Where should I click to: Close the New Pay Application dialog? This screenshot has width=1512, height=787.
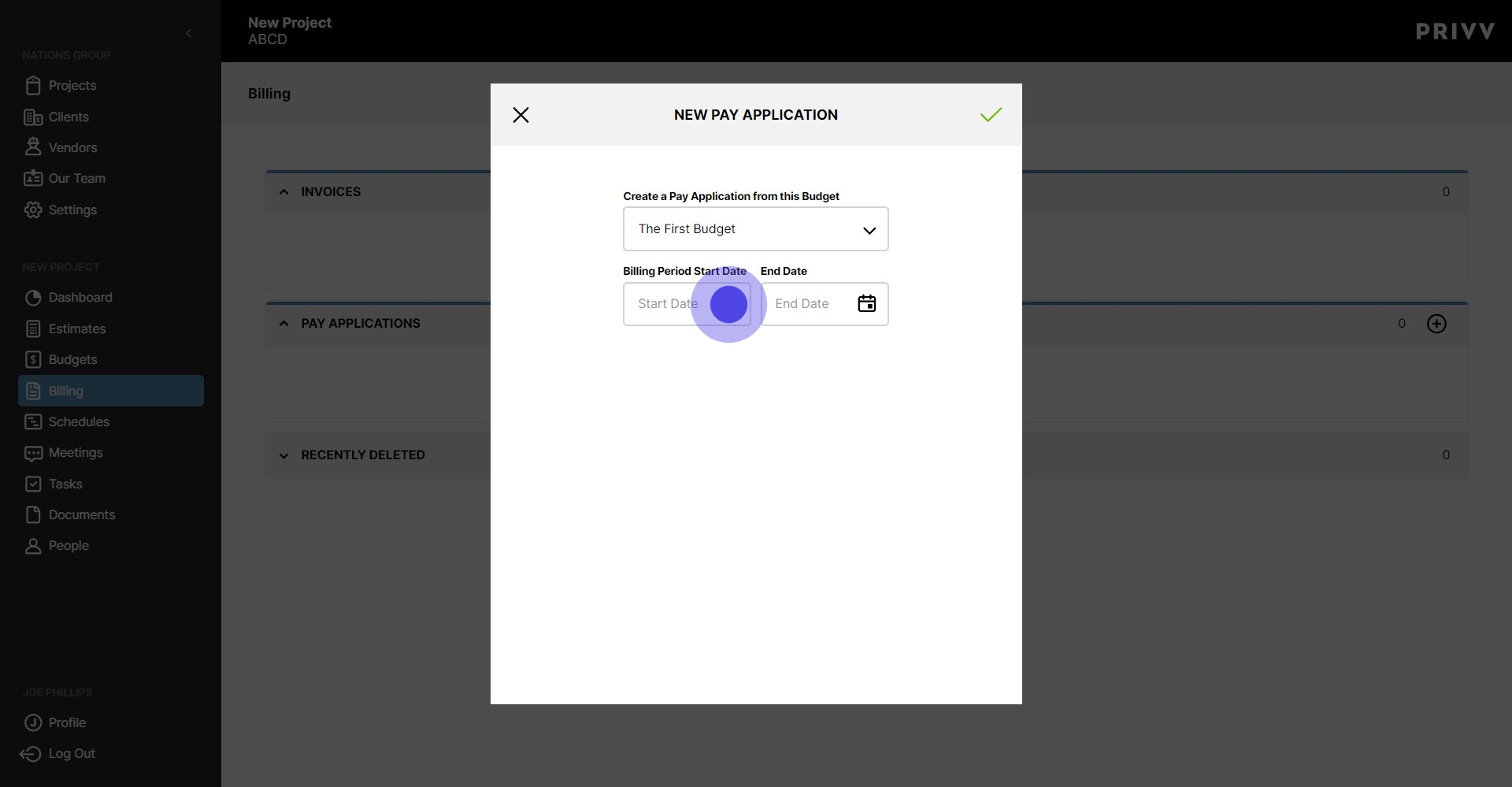pos(521,115)
